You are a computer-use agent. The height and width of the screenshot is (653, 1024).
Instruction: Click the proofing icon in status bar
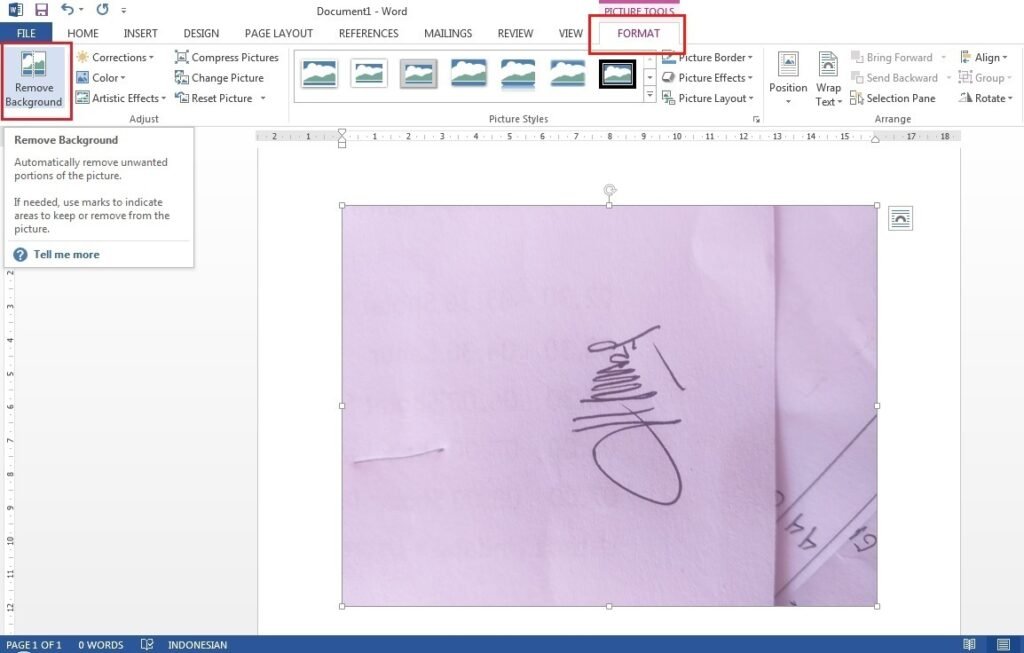point(147,645)
